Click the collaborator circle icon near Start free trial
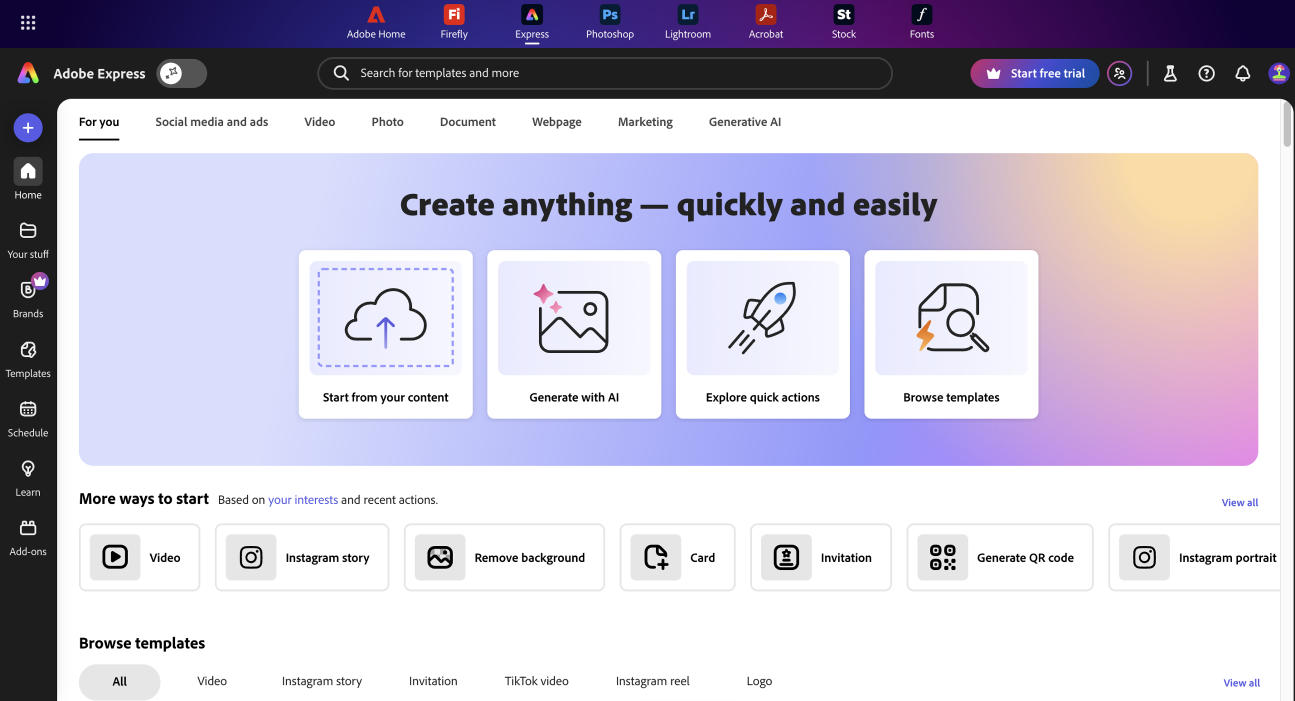The height and width of the screenshot is (701, 1295). pos(1119,73)
